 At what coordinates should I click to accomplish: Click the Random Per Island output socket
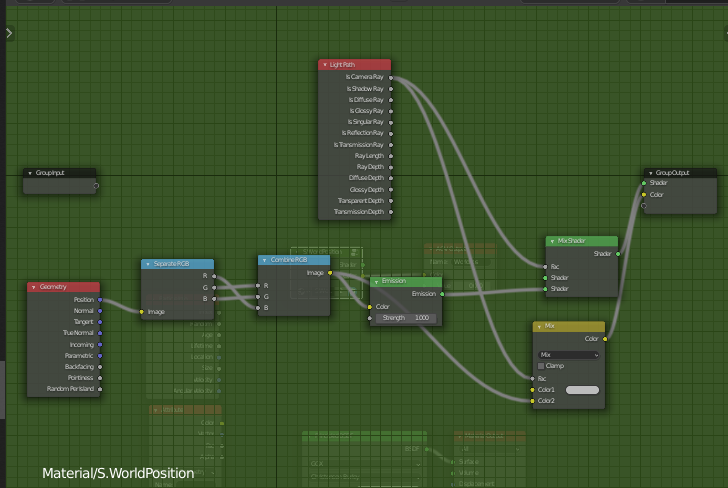coord(100,389)
